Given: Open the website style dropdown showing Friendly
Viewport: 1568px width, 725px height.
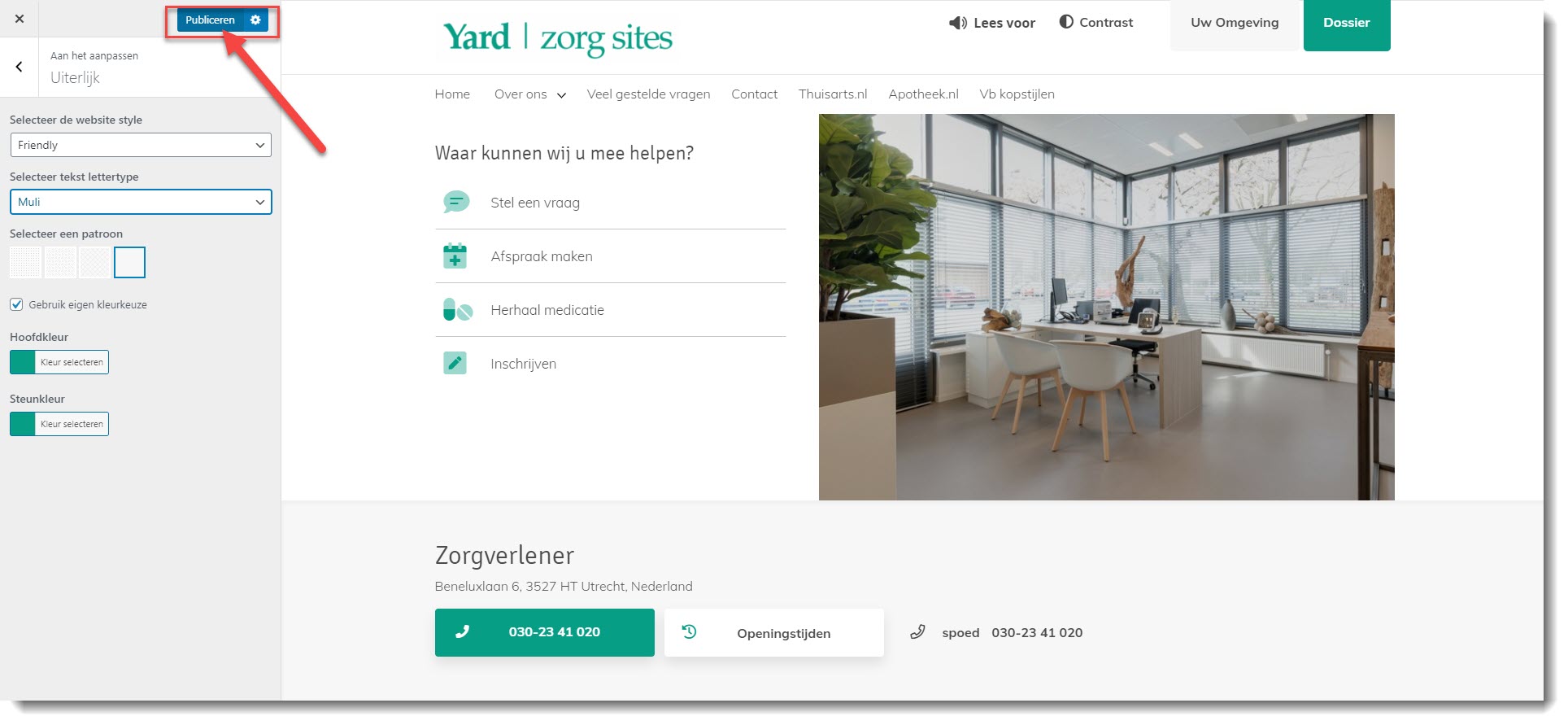Looking at the screenshot, I should pos(141,145).
